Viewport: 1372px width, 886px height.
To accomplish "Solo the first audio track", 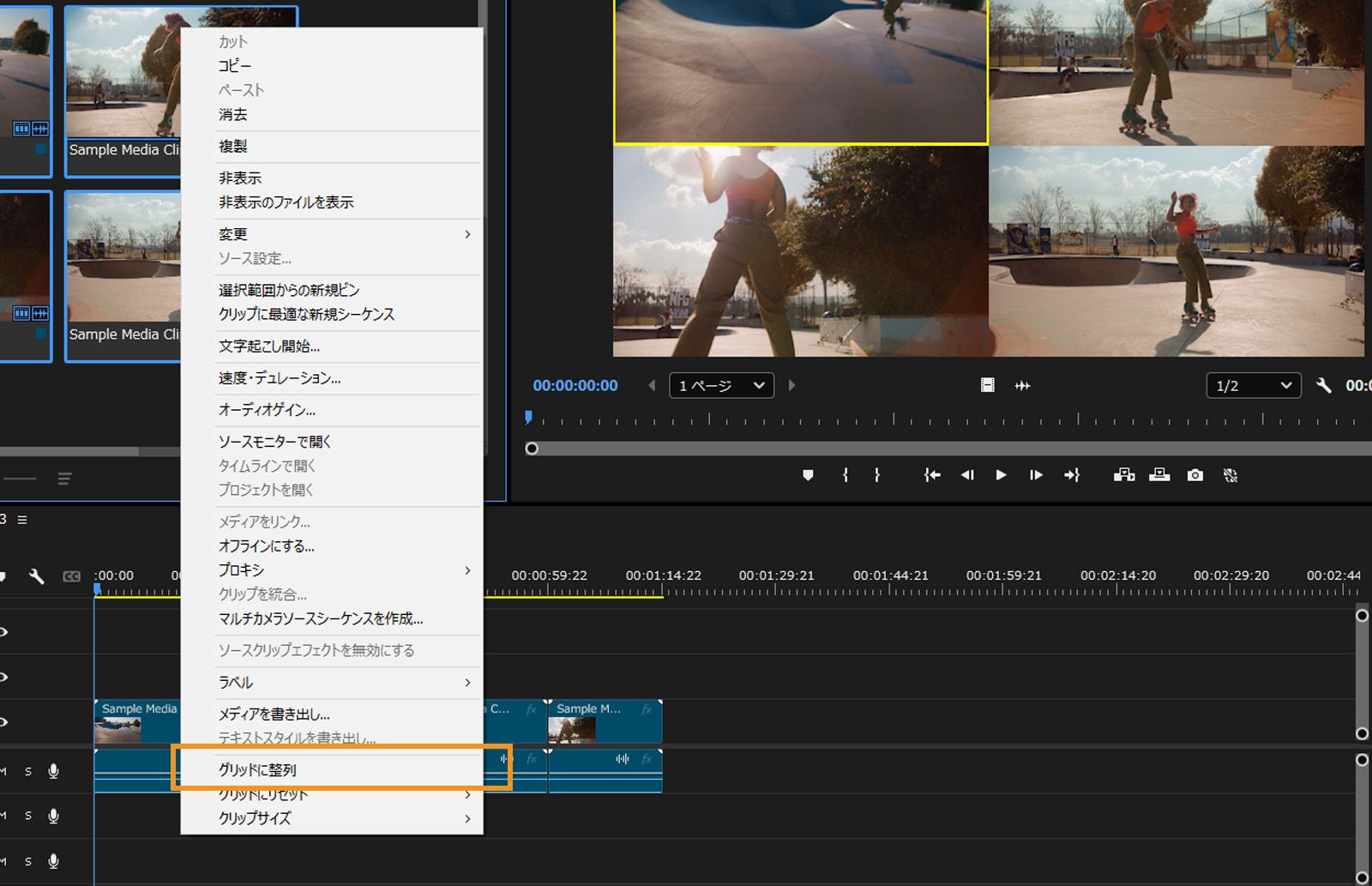I will click(x=28, y=771).
